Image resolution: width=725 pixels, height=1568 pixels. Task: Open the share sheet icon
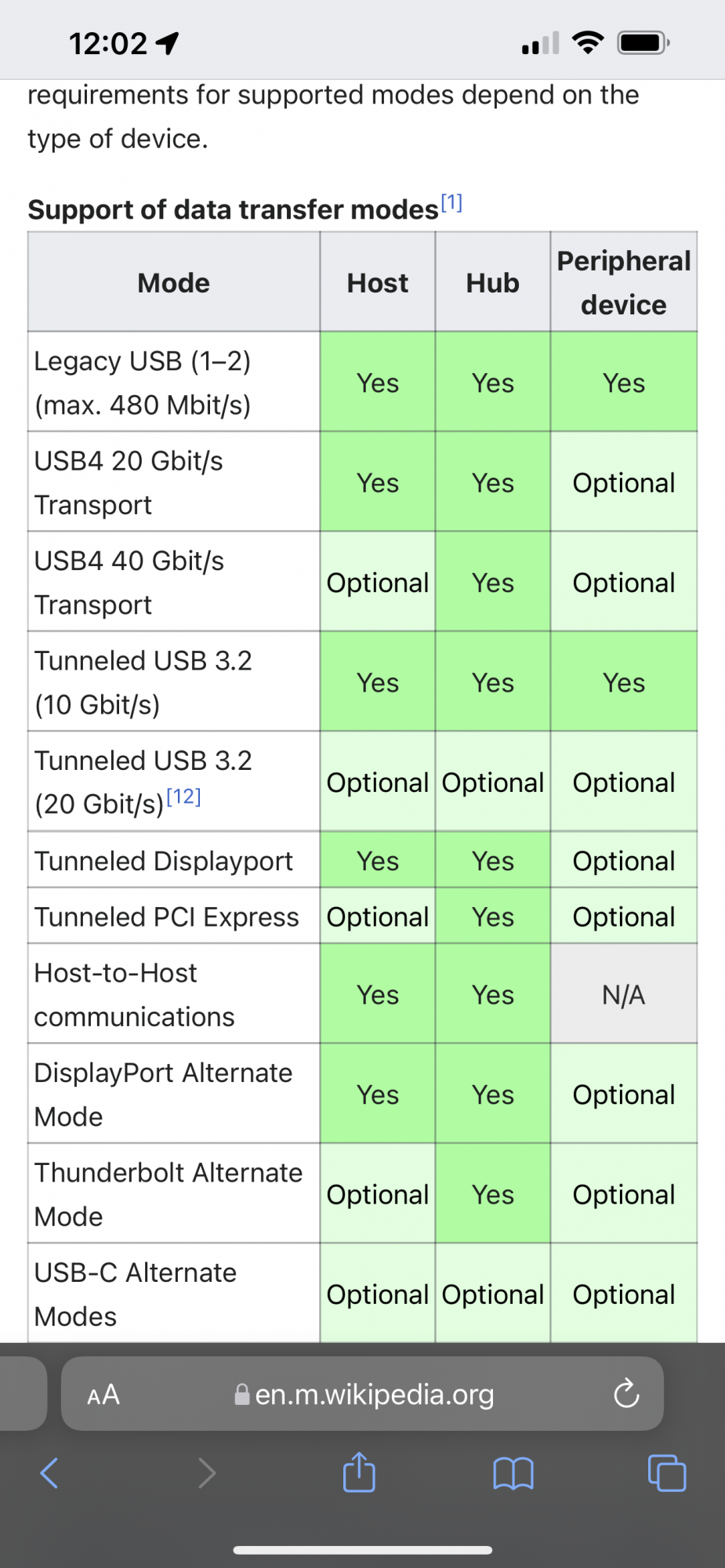point(359,1472)
